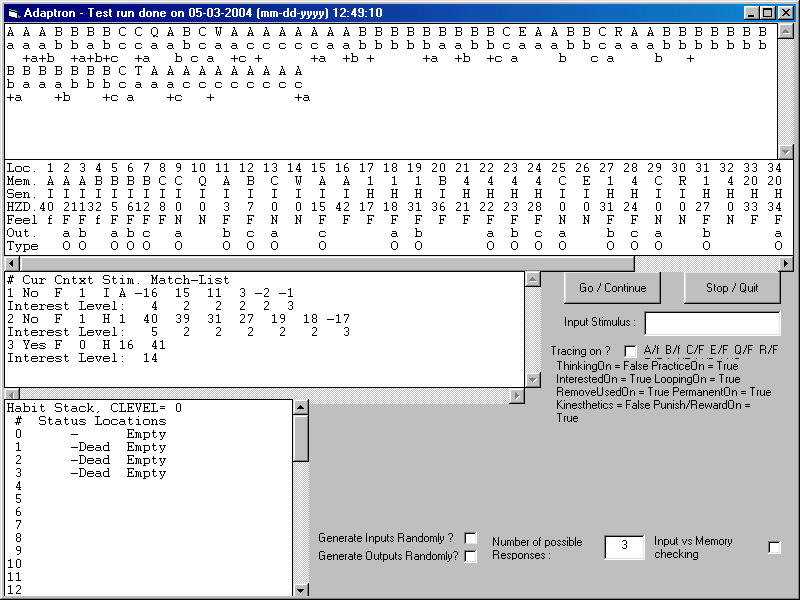Enable Generate Outputs Randomly checkbox
The height and width of the screenshot is (600, 800).
tap(470, 556)
